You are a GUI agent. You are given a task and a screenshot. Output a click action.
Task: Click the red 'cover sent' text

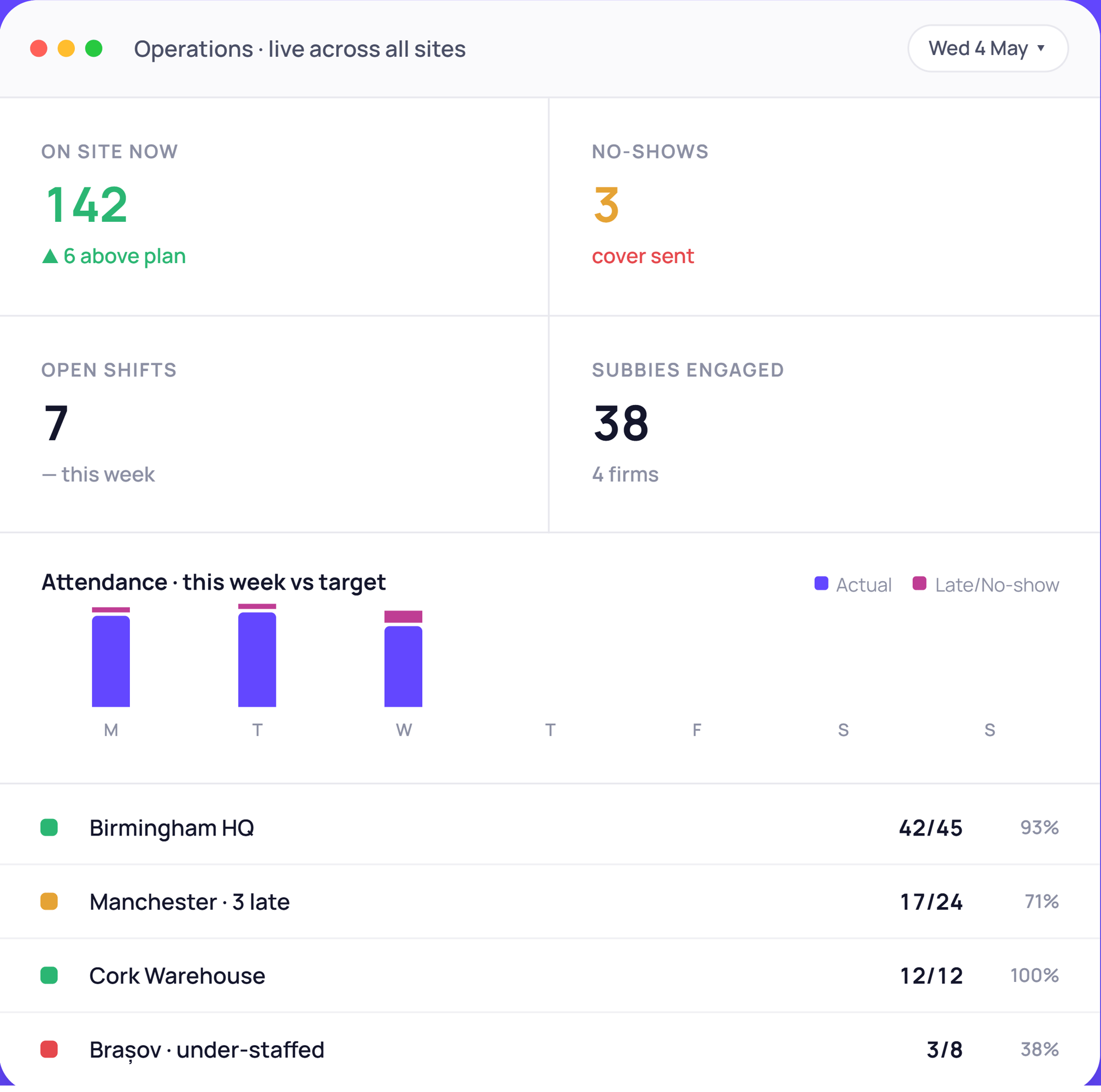coord(643,256)
